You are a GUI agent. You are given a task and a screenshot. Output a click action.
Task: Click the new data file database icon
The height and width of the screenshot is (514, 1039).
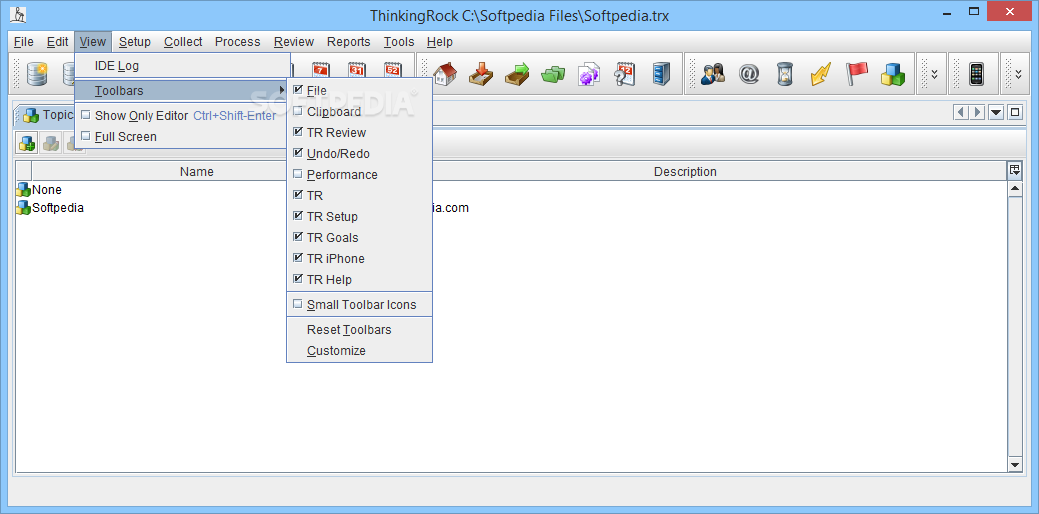(37, 74)
